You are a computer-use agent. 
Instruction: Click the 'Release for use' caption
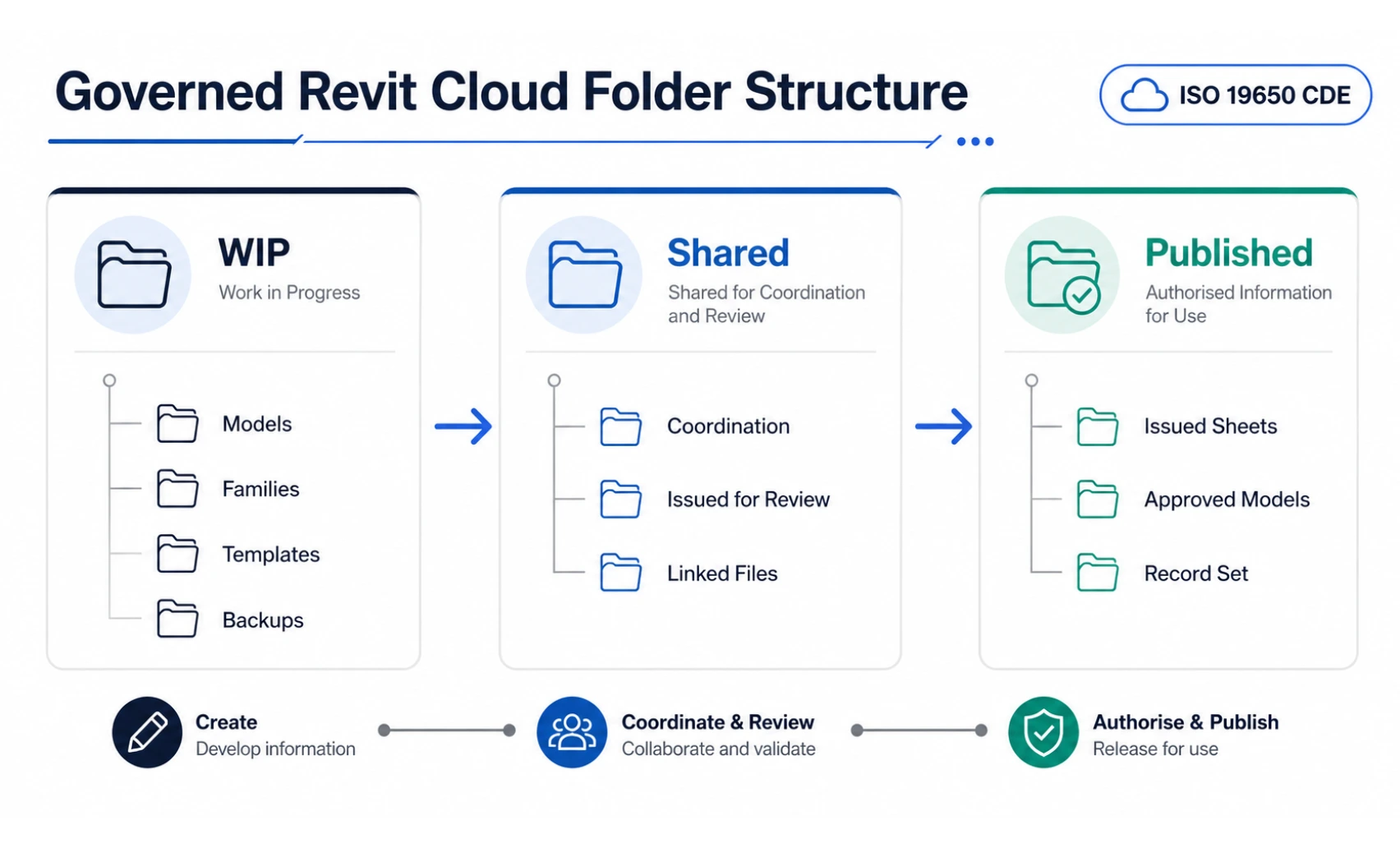tap(1155, 749)
